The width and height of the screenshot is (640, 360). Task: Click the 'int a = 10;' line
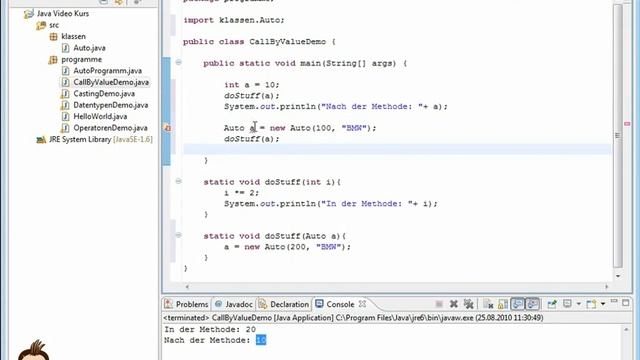tap(251, 85)
